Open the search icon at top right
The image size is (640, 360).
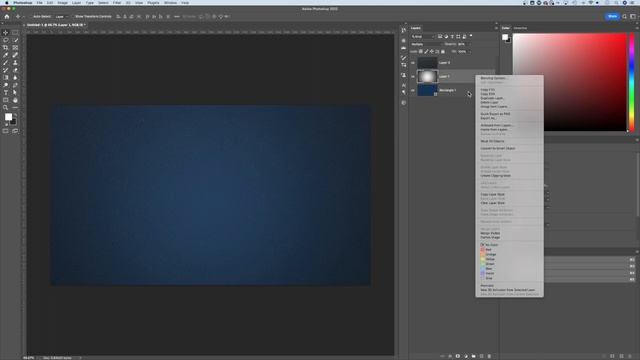[x=624, y=16]
